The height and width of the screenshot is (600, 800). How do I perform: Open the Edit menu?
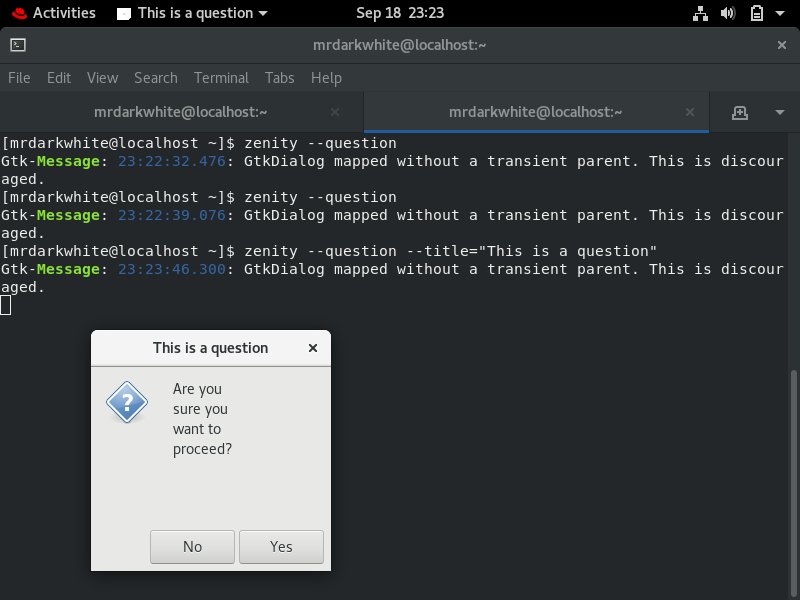click(x=59, y=78)
